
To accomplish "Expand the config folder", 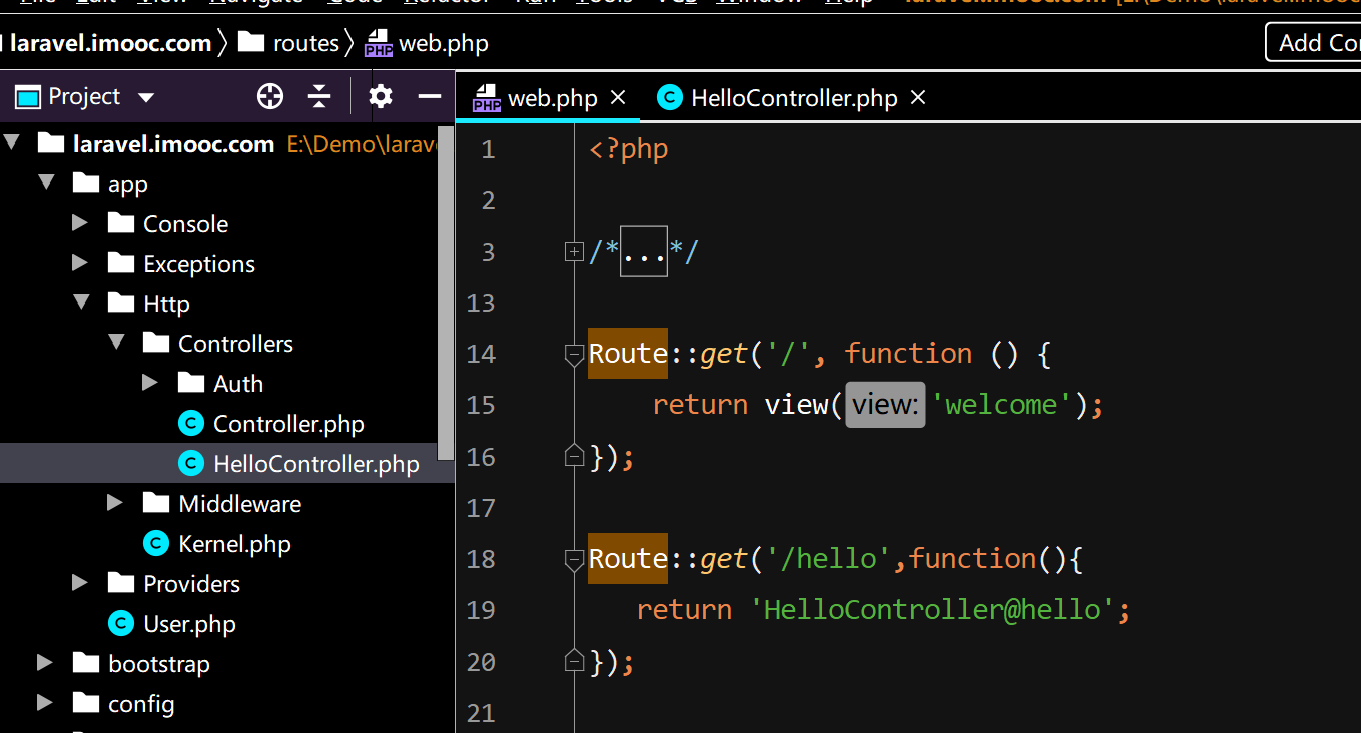I will (x=44, y=703).
